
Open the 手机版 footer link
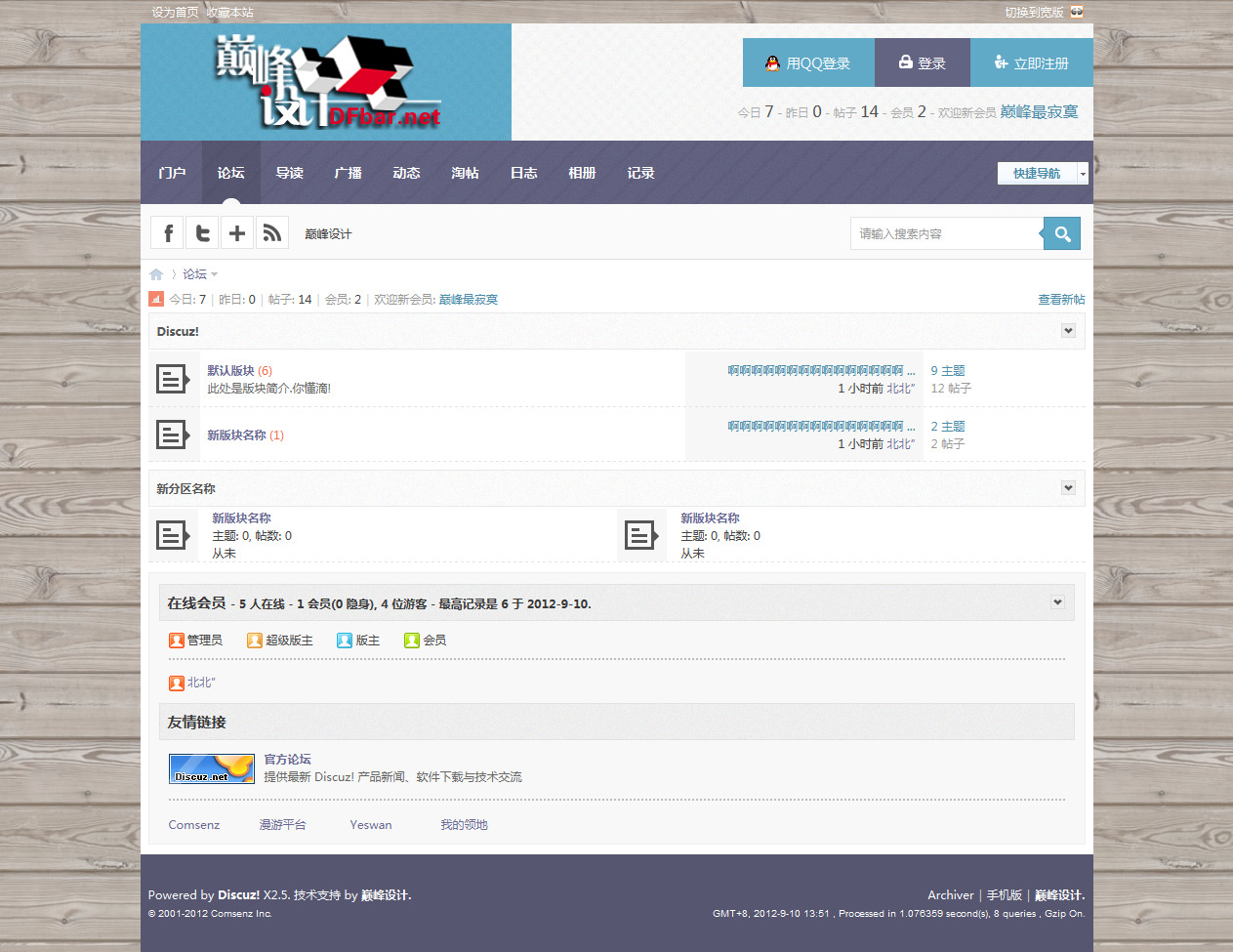point(1004,895)
